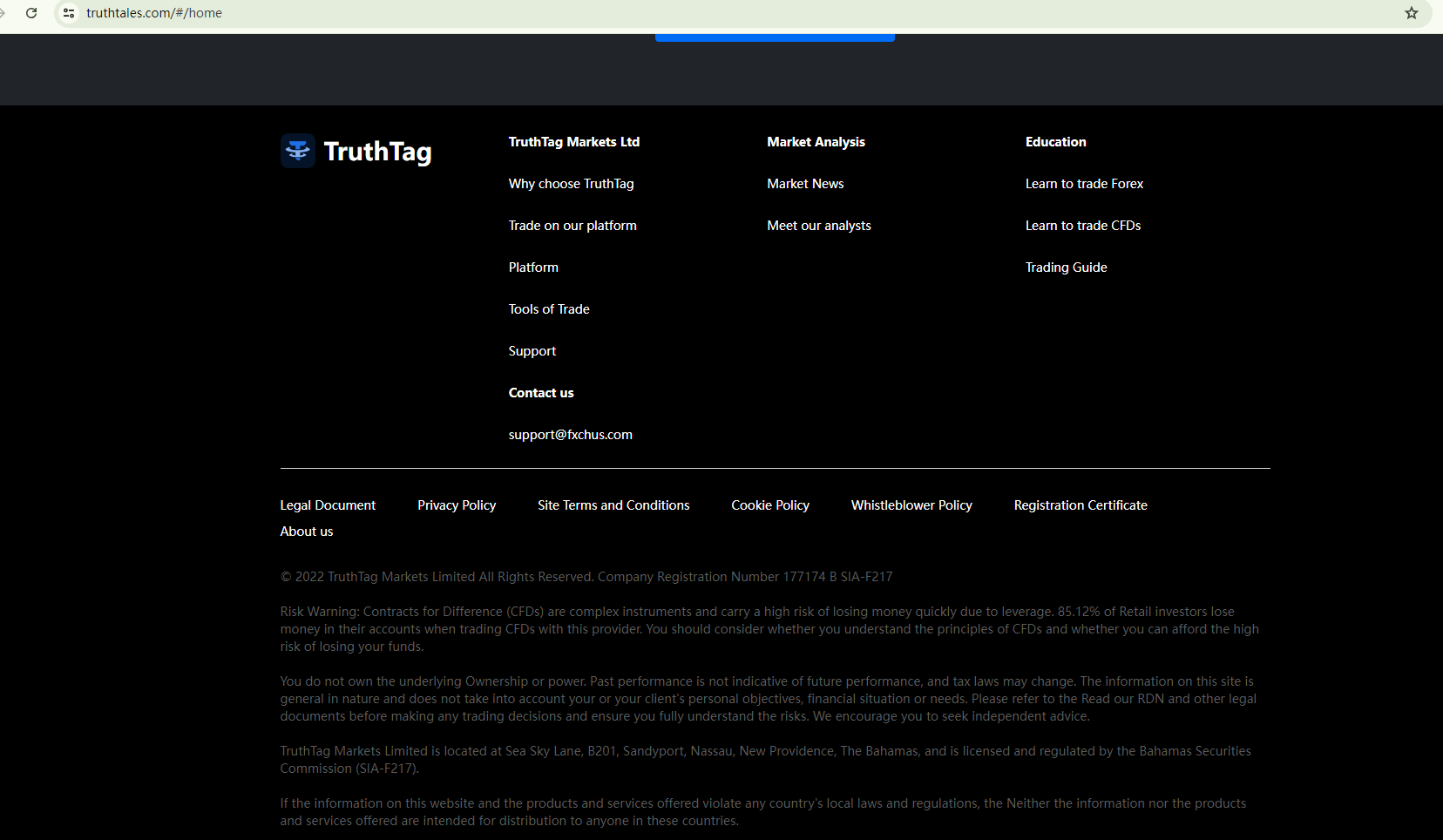Open the Why choose TruthTag link

point(572,184)
